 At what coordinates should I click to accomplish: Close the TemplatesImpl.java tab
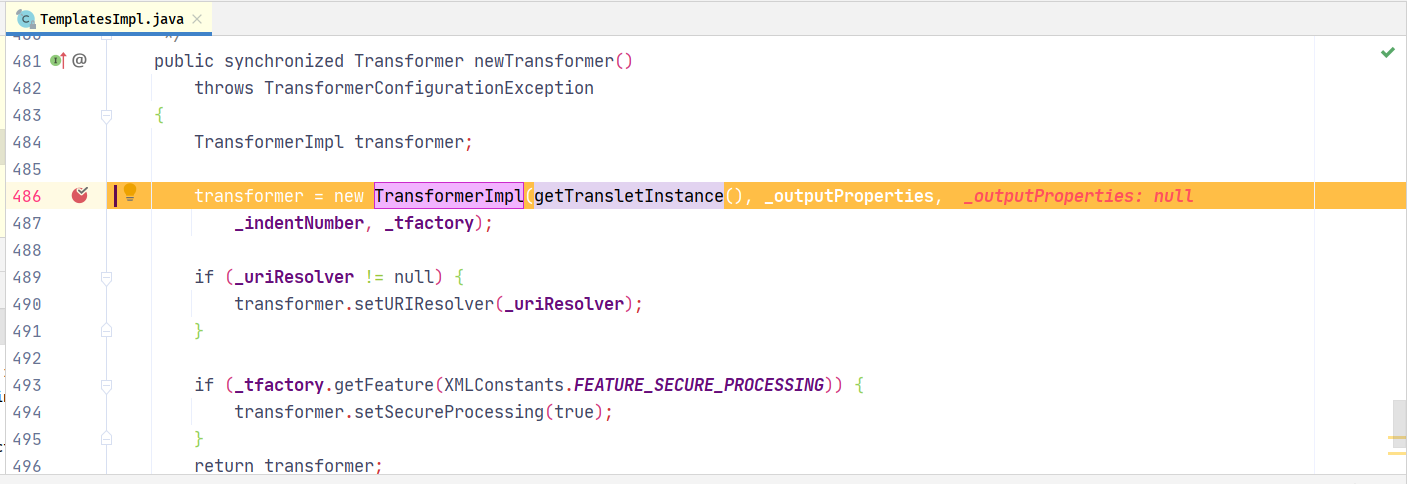point(198,19)
